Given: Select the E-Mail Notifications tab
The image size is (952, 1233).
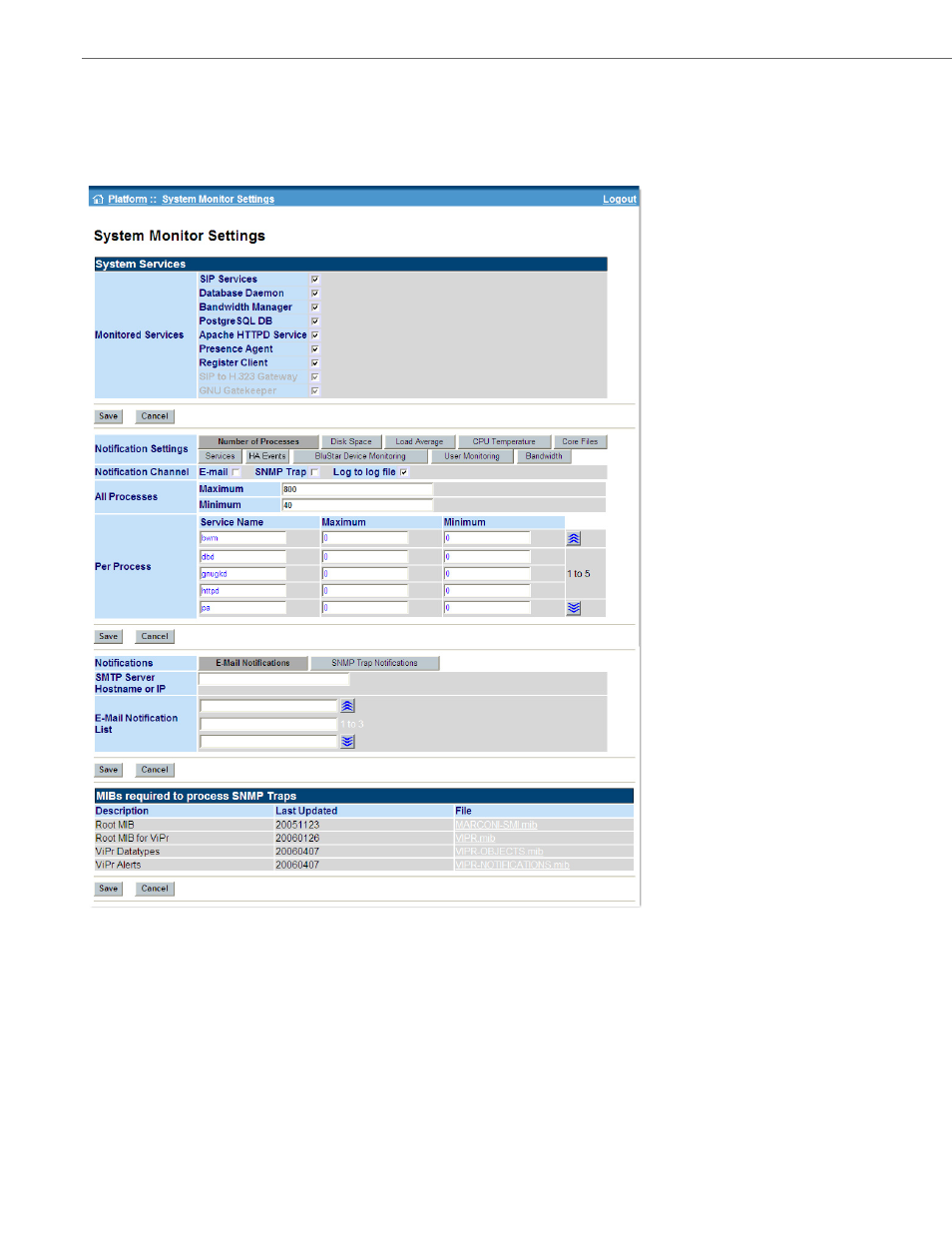Looking at the screenshot, I should click(253, 663).
